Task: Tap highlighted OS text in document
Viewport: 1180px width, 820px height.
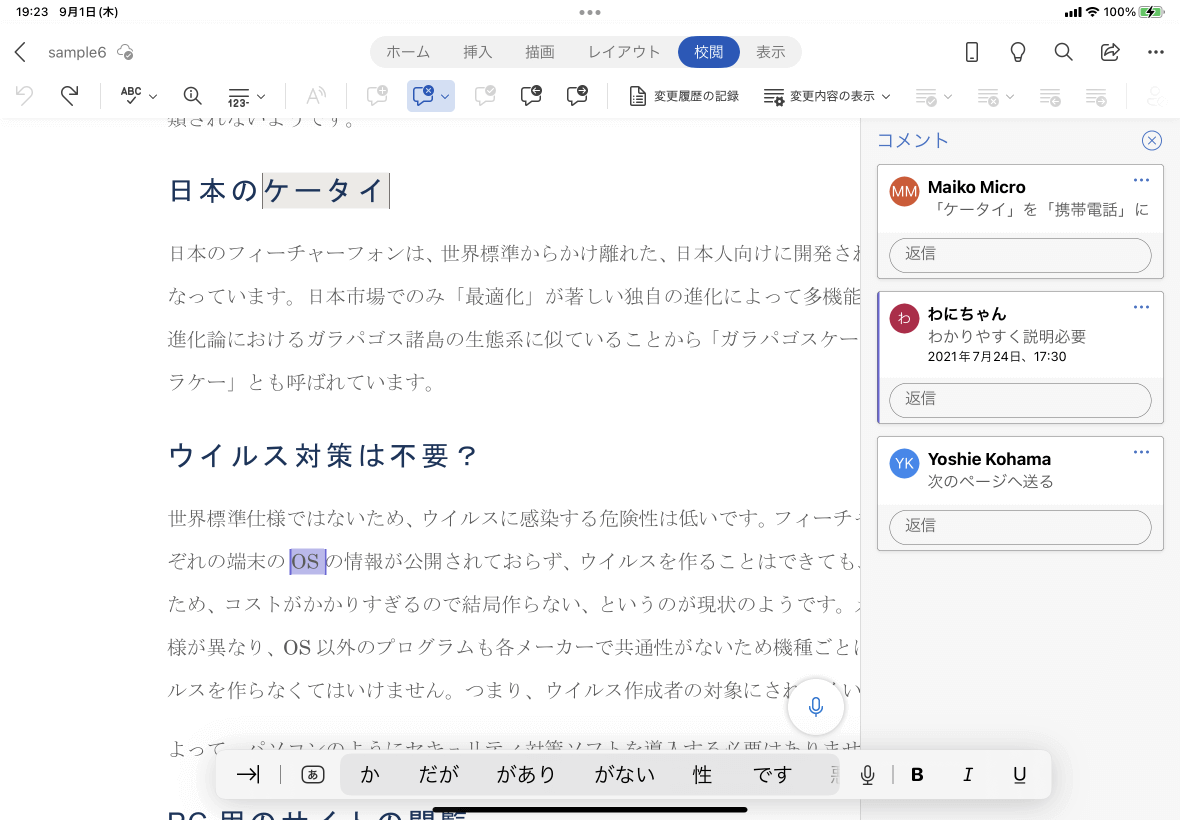Action: click(x=308, y=561)
